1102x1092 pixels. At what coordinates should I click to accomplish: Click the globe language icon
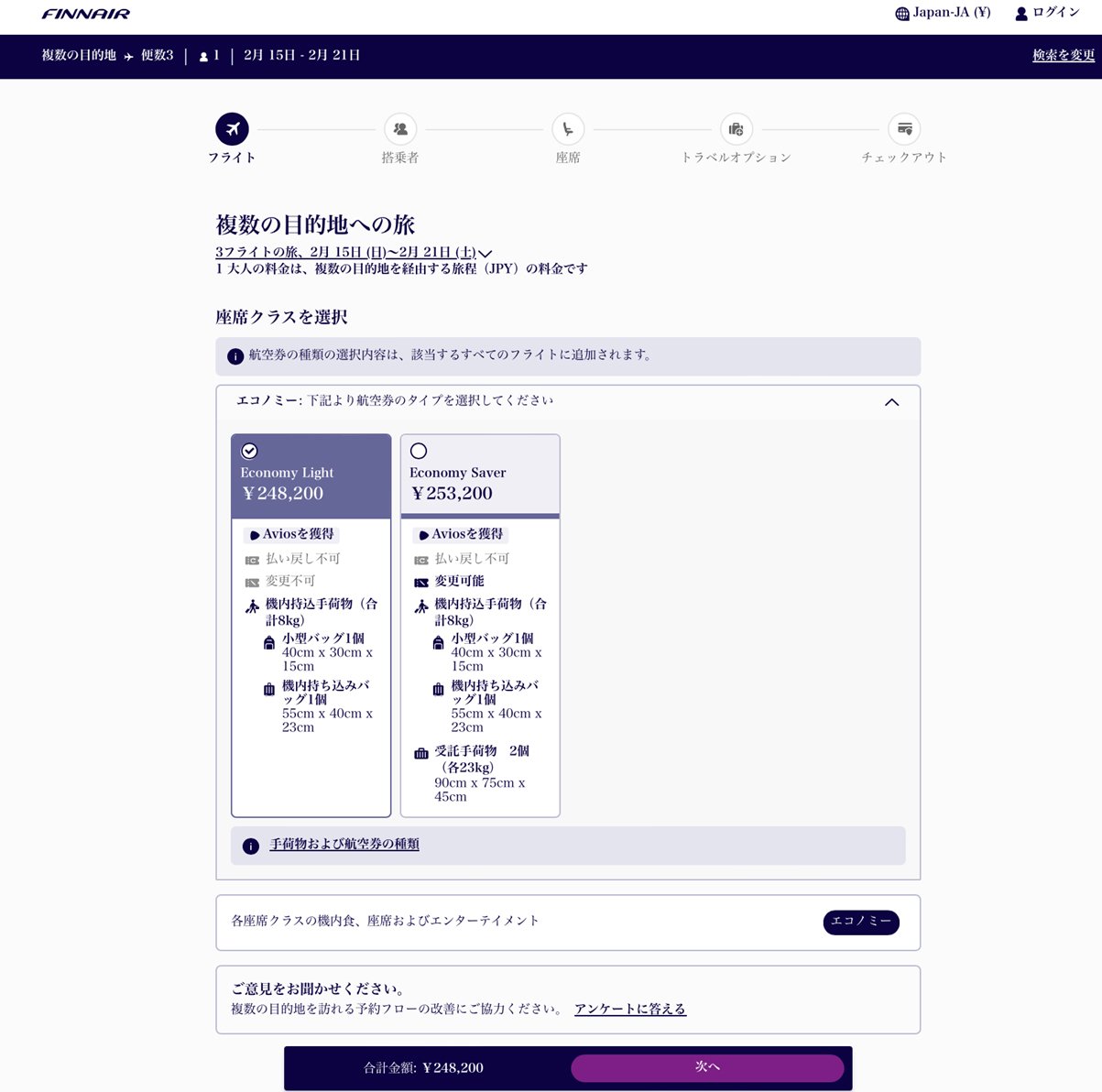coord(901,14)
